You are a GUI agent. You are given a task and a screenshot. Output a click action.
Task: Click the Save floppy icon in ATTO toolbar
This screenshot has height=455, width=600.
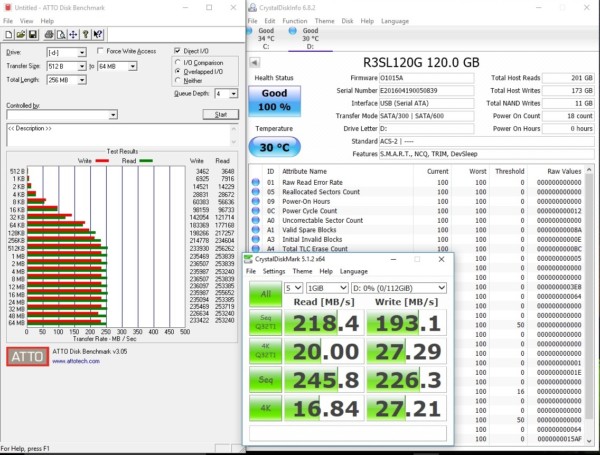pos(33,35)
